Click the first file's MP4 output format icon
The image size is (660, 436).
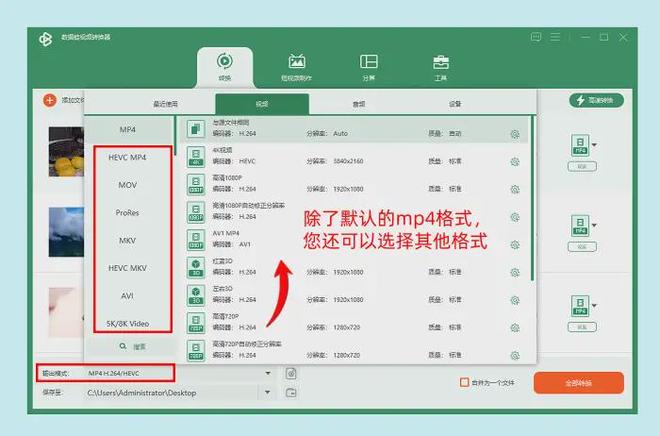coord(580,145)
